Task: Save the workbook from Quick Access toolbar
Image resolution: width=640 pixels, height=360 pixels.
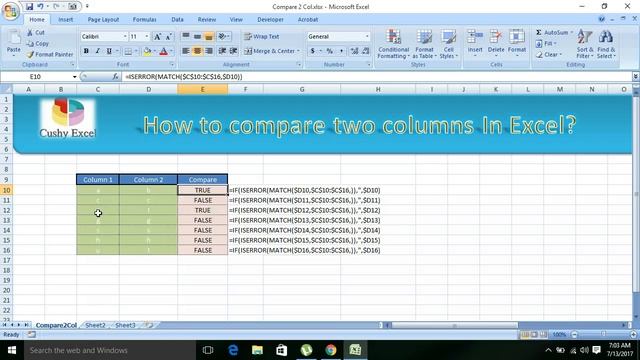Action: click(29, 7)
